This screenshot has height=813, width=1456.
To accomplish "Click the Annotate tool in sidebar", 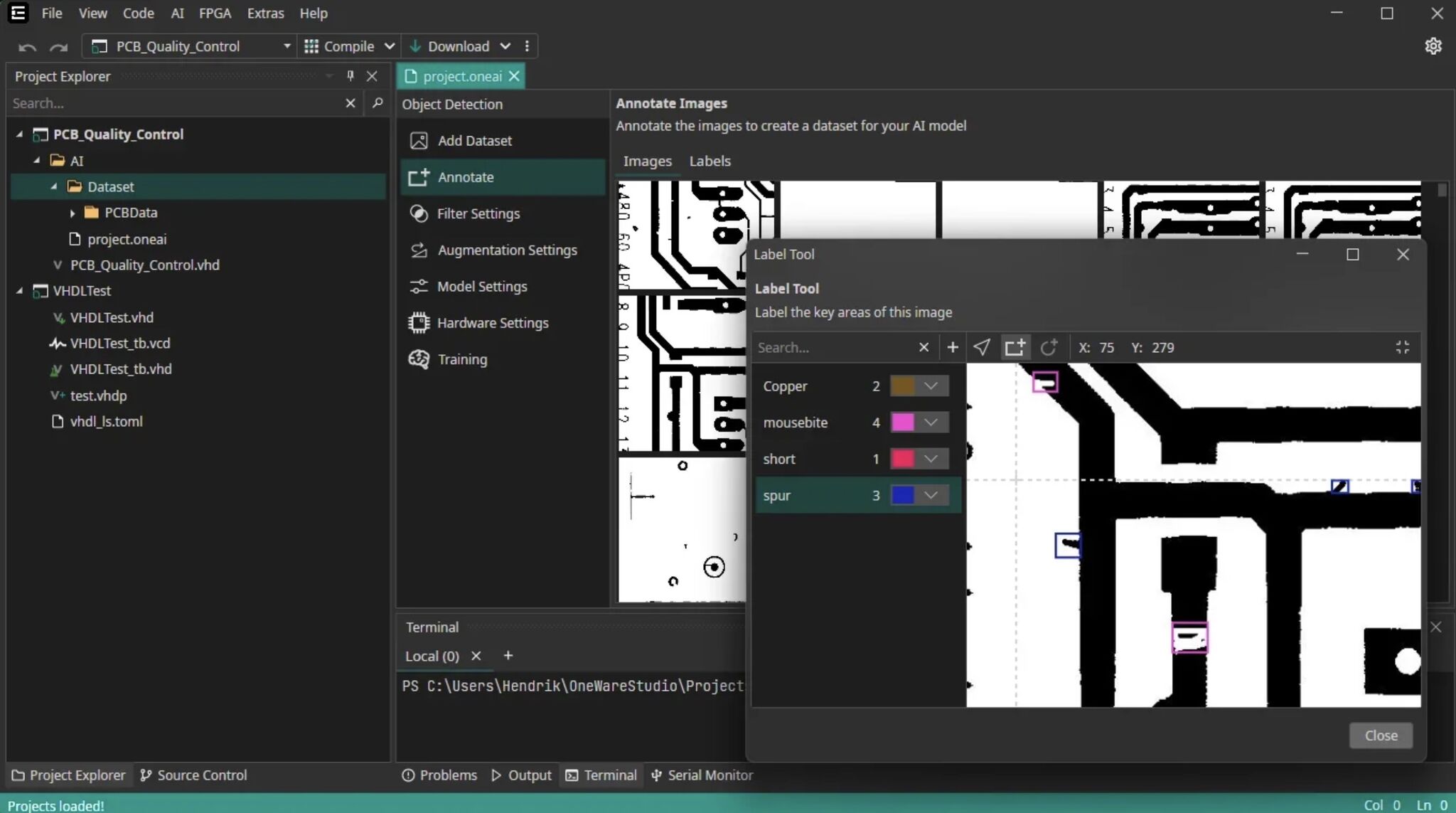I will point(466,177).
